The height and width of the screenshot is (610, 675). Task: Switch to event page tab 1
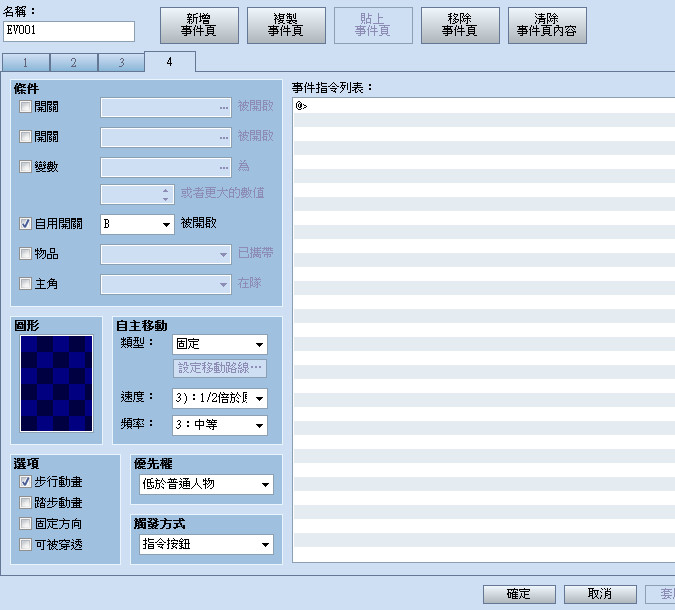tap(25, 63)
